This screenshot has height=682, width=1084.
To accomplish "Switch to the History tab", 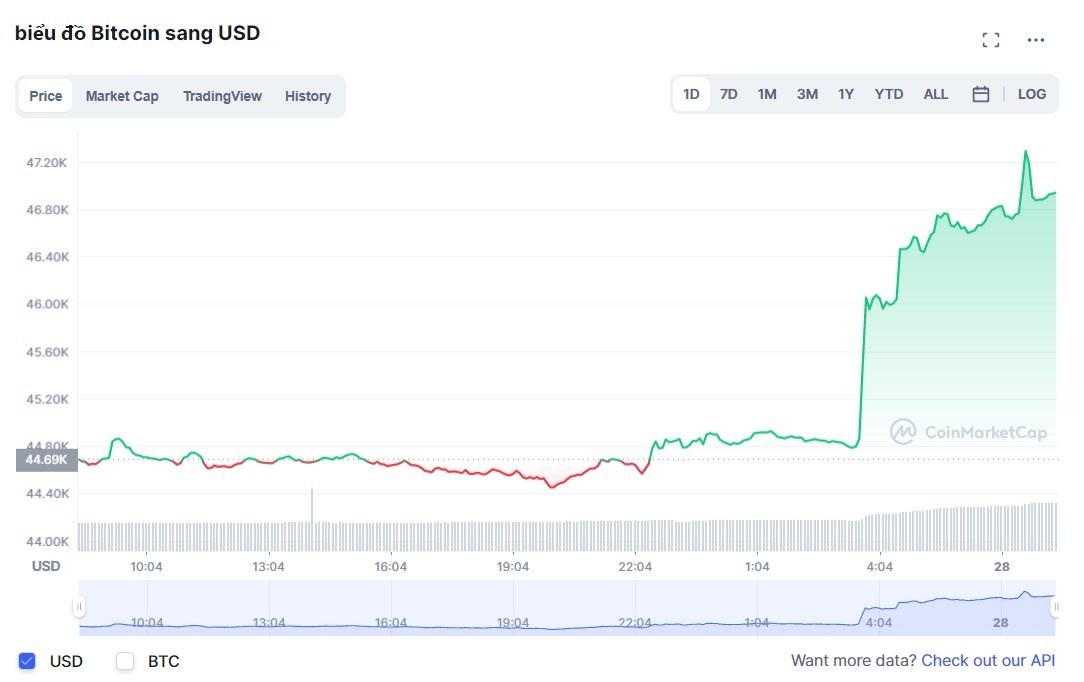I will pyautogui.click(x=307, y=96).
